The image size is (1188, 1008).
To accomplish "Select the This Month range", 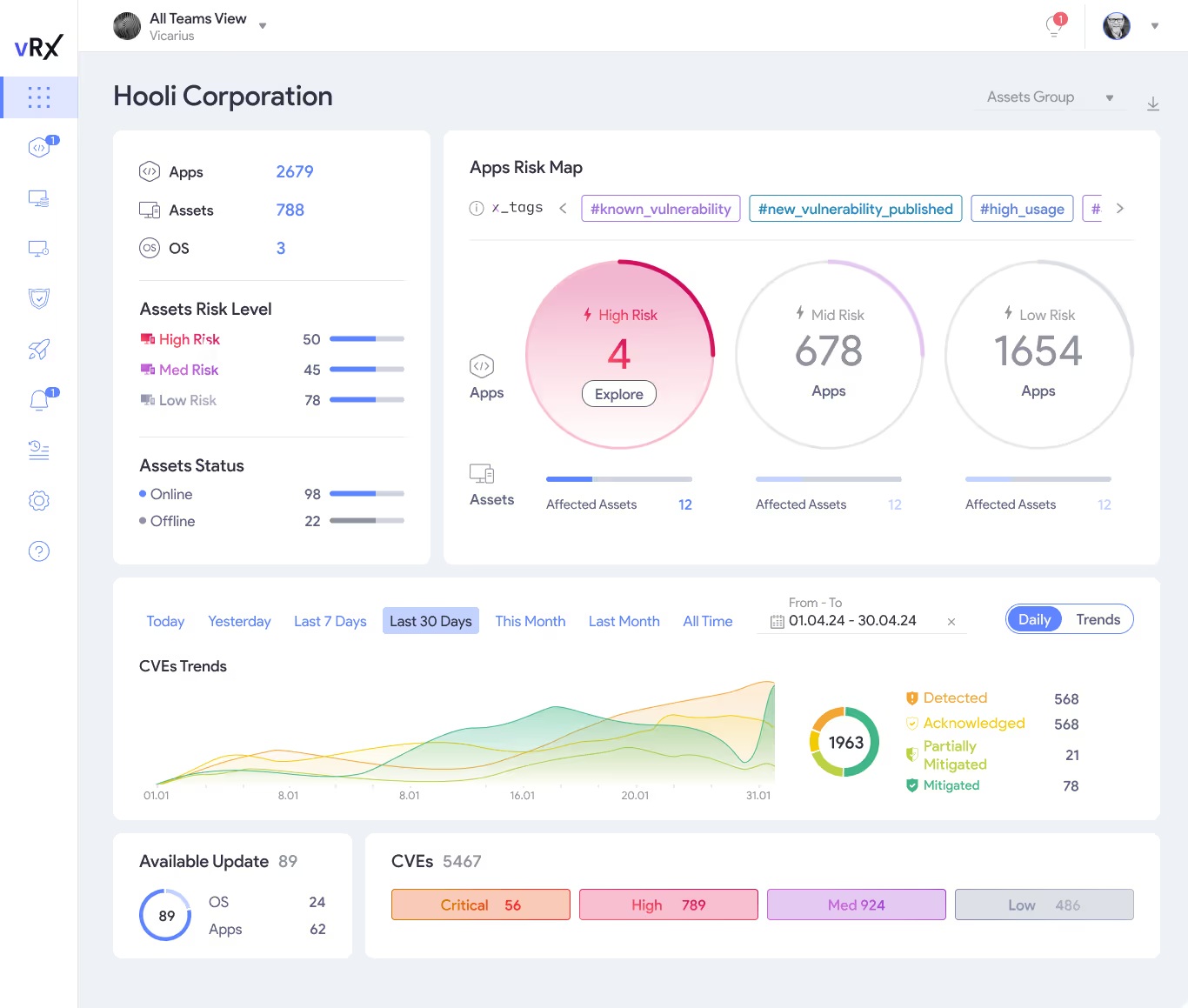I will pos(531,621).
